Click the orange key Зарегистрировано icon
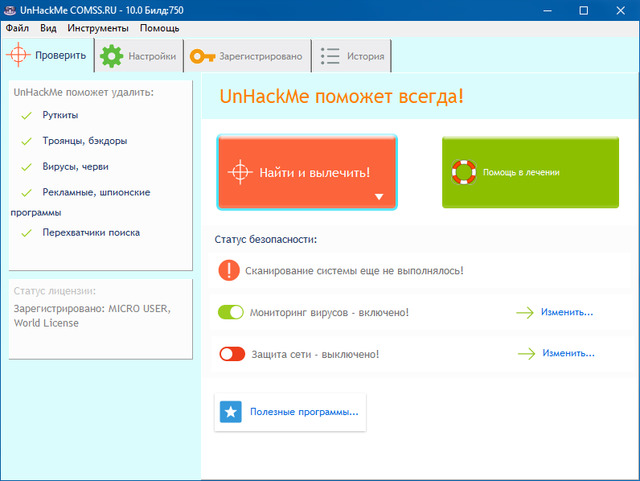 (x=202, y=56)
